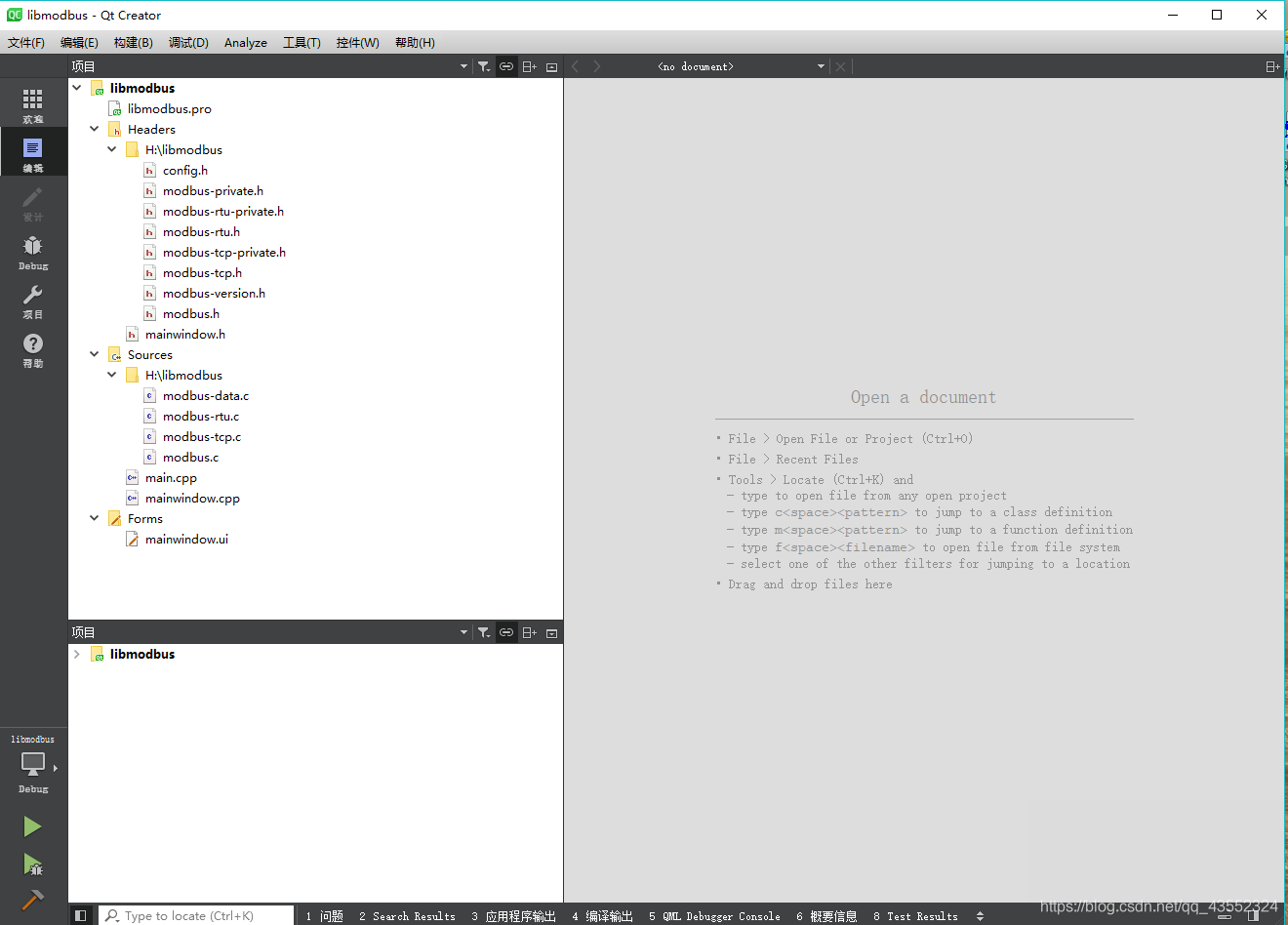Image resolution: width=1288 pixels, height=925 pixels.
Task: Toggle the right sidebar in status bar
Action: coord(1254,915)
